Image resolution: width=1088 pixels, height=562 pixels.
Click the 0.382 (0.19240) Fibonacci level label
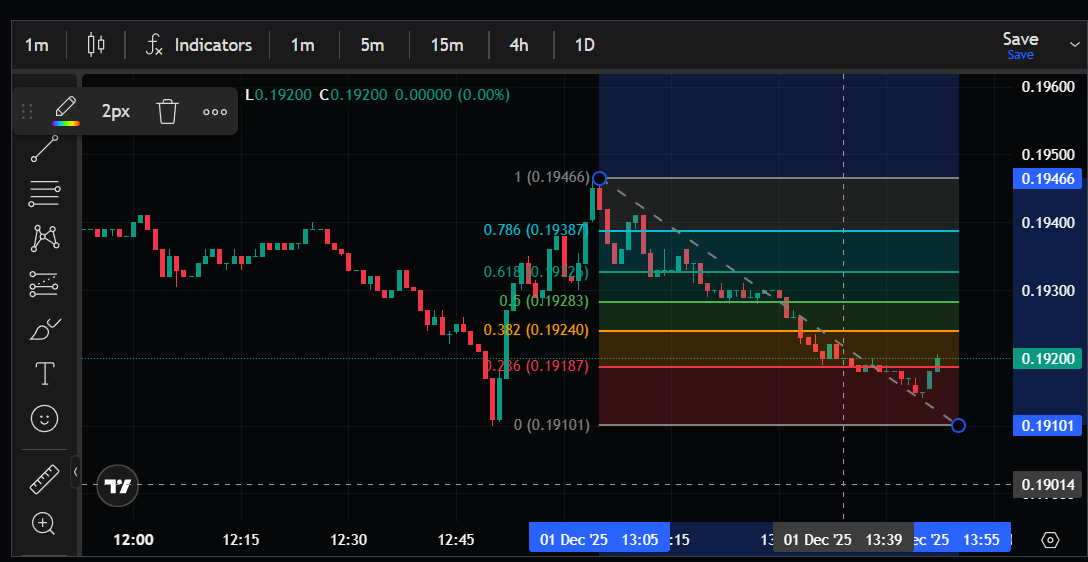click(536, 330)
